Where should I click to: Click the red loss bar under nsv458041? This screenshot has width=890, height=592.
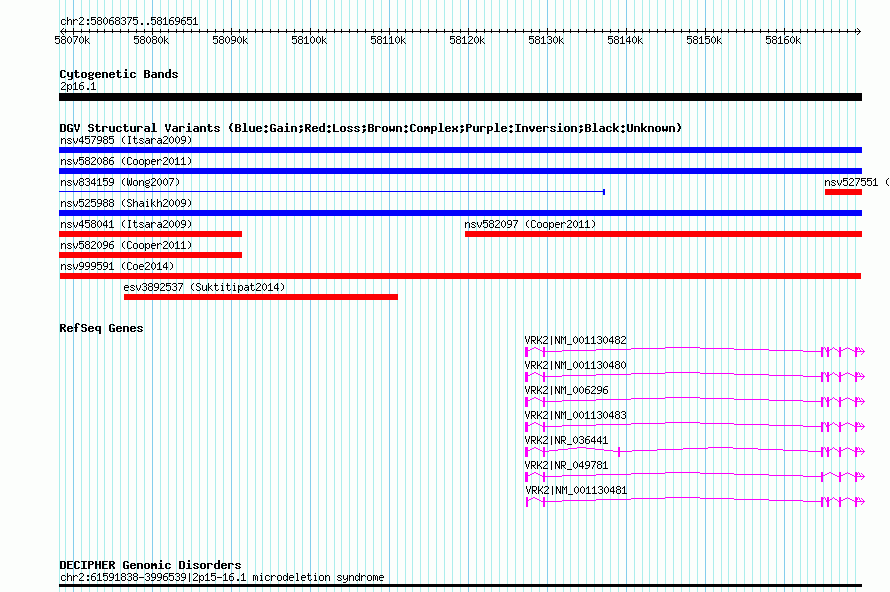click(x=150, y=234)
